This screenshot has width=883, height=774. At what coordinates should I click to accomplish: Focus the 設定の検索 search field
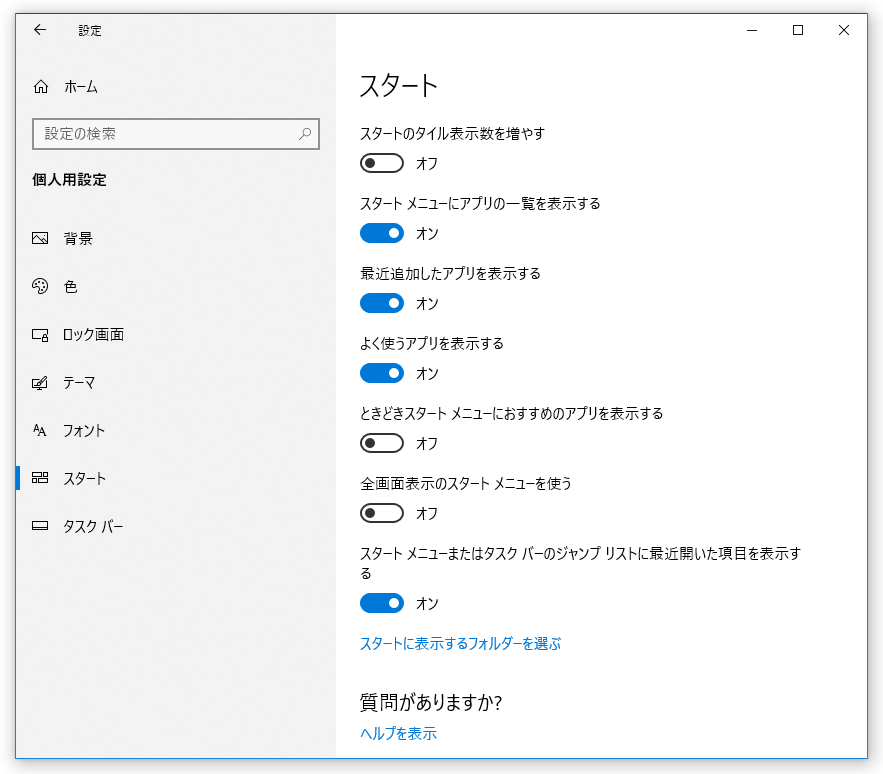click(176, 134)
